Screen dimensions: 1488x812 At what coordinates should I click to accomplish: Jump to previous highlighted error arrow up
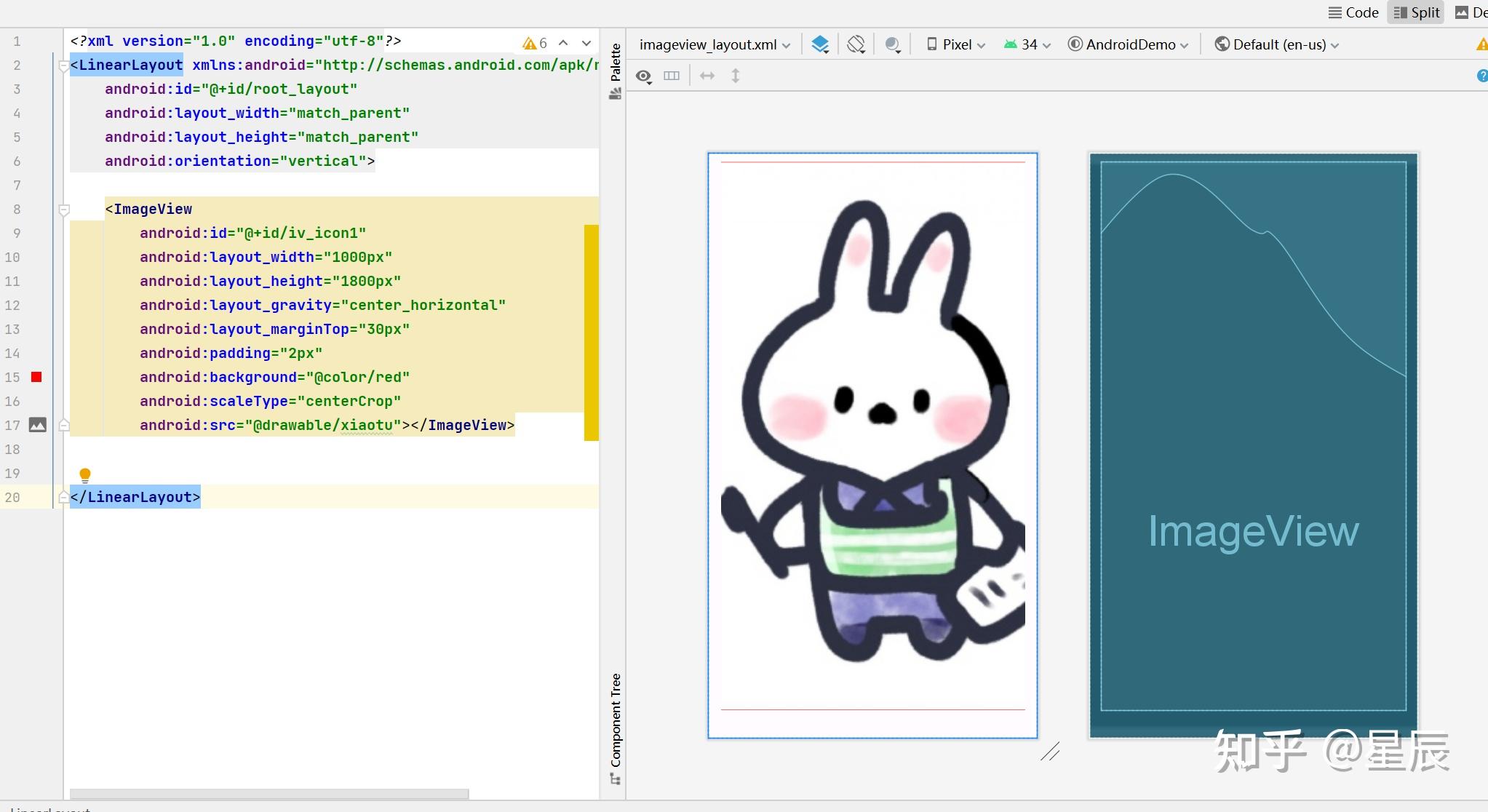[563, 43]
